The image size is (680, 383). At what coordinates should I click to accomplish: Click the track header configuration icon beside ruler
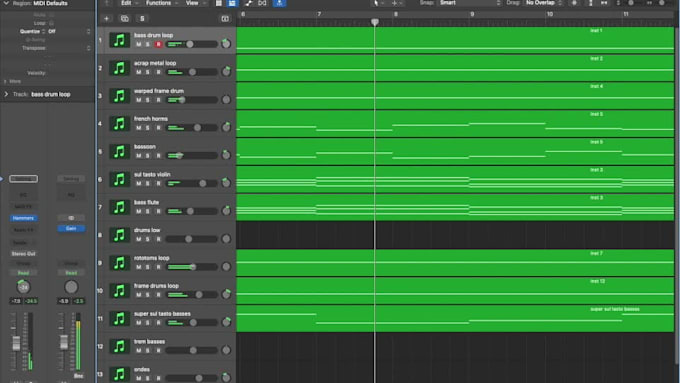[x=225, y=19]
